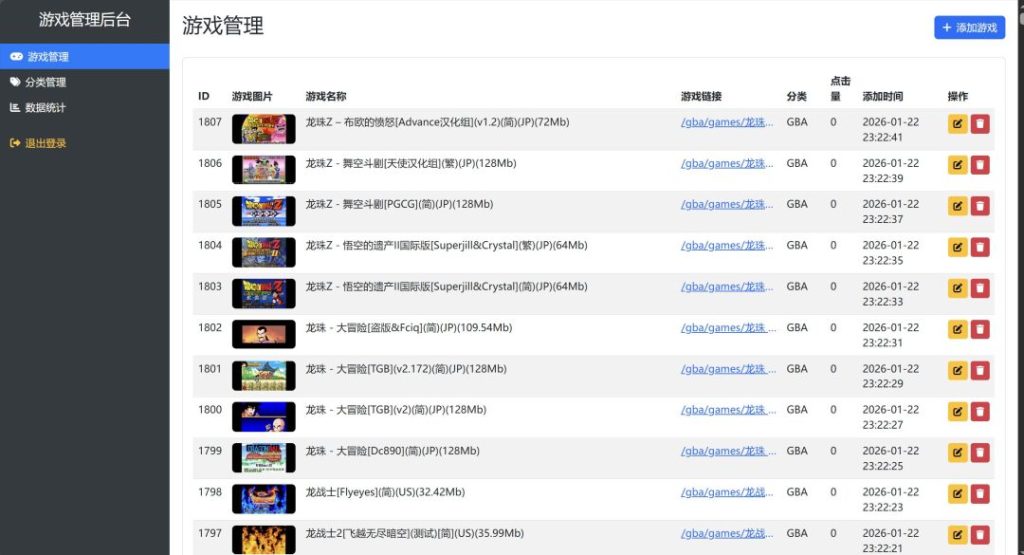This screenshot has height=555, width=1024.
Task: Open 游戏管理 in the sidebar
Action: [84, 57]
